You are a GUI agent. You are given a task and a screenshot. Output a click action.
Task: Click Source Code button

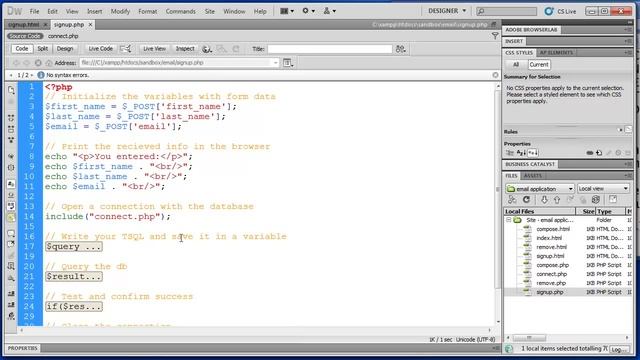[x=24, y=36]
